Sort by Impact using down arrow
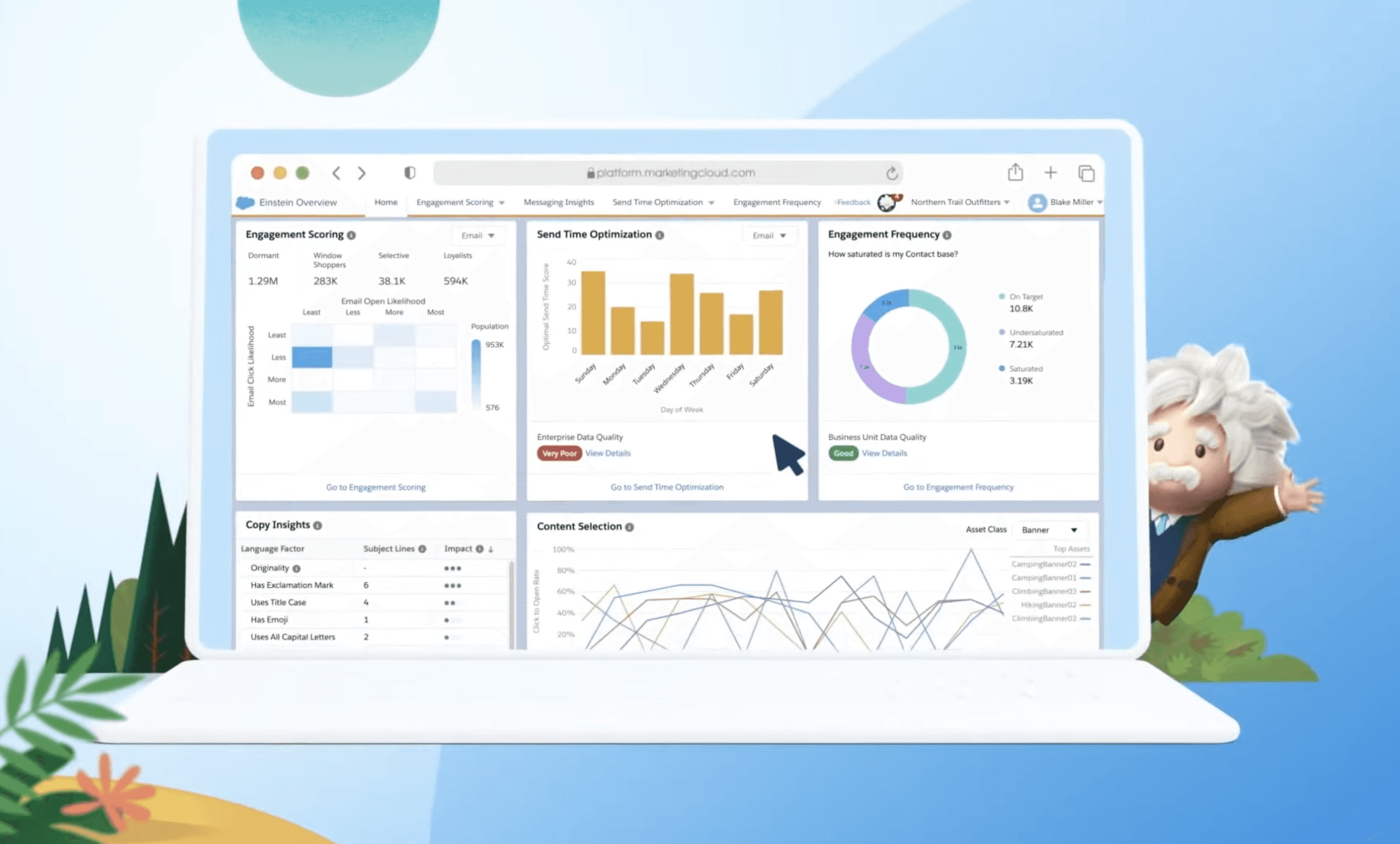The height and width of the screenshot is (844, 1400). tap(491, 549)
